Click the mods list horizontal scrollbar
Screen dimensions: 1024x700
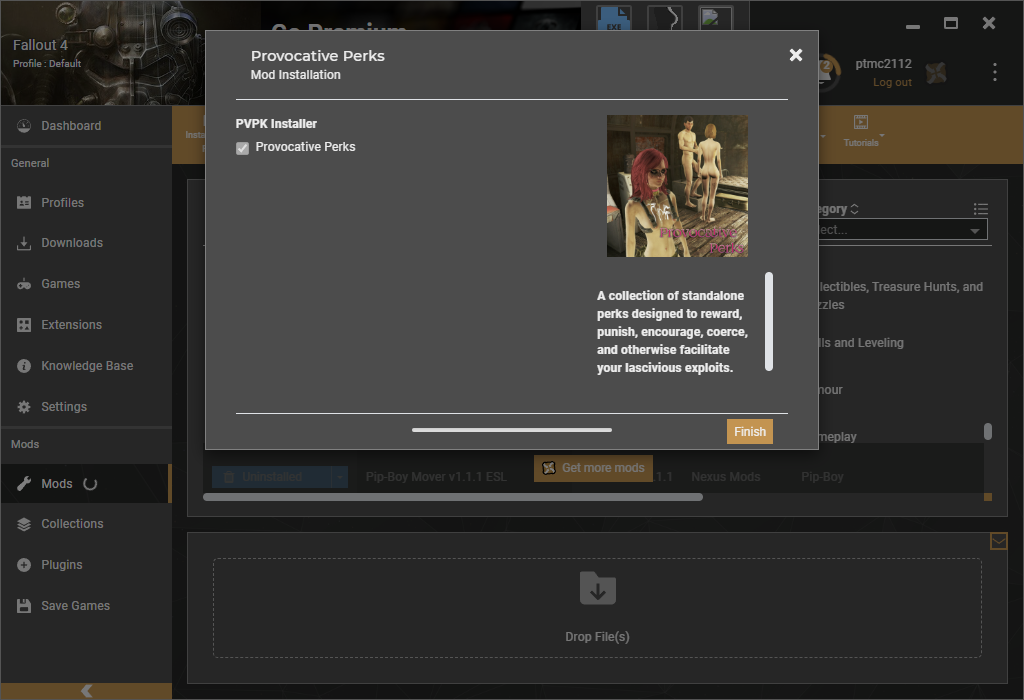453,497
